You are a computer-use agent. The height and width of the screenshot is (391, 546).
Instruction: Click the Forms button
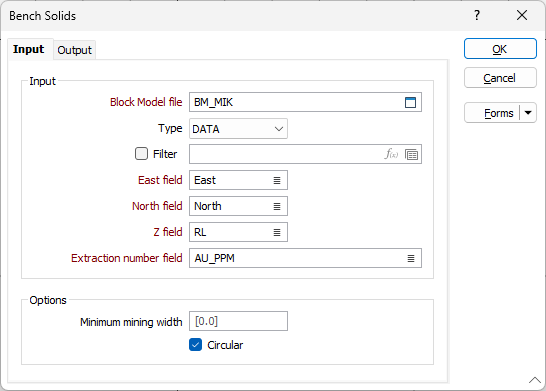(x=492, y=113)
